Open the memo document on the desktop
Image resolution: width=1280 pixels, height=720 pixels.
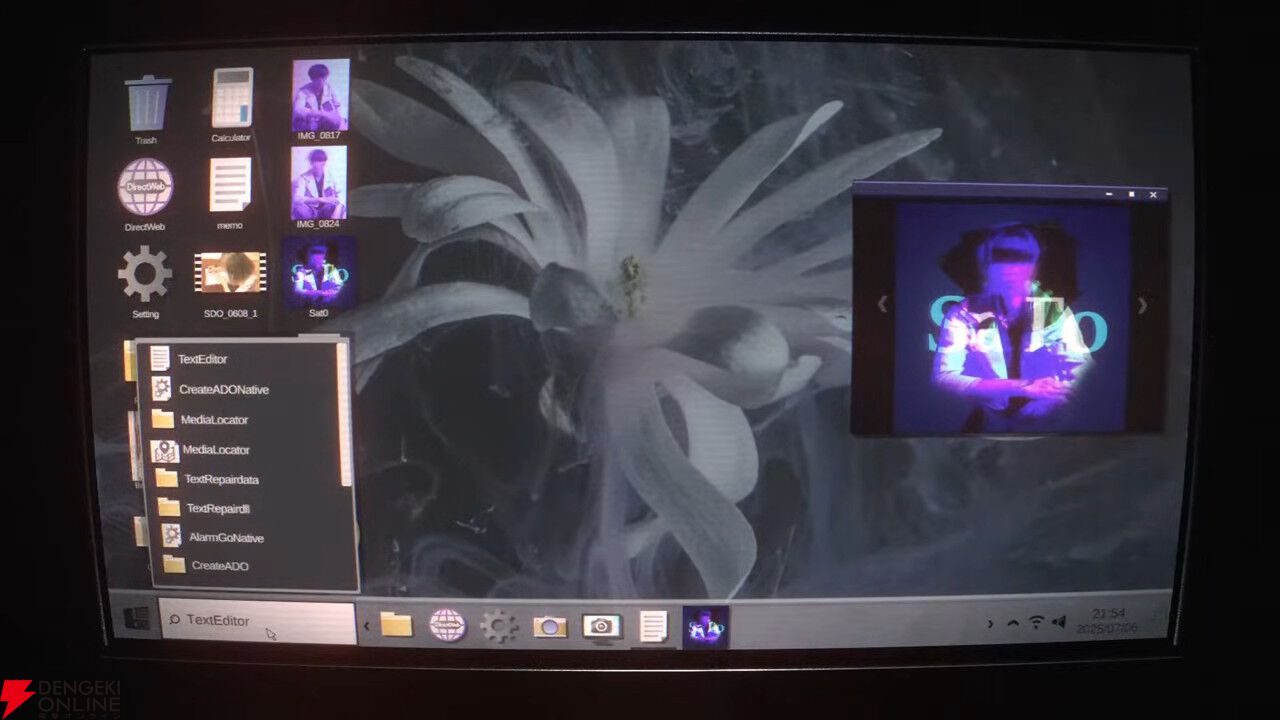(230, 185)
